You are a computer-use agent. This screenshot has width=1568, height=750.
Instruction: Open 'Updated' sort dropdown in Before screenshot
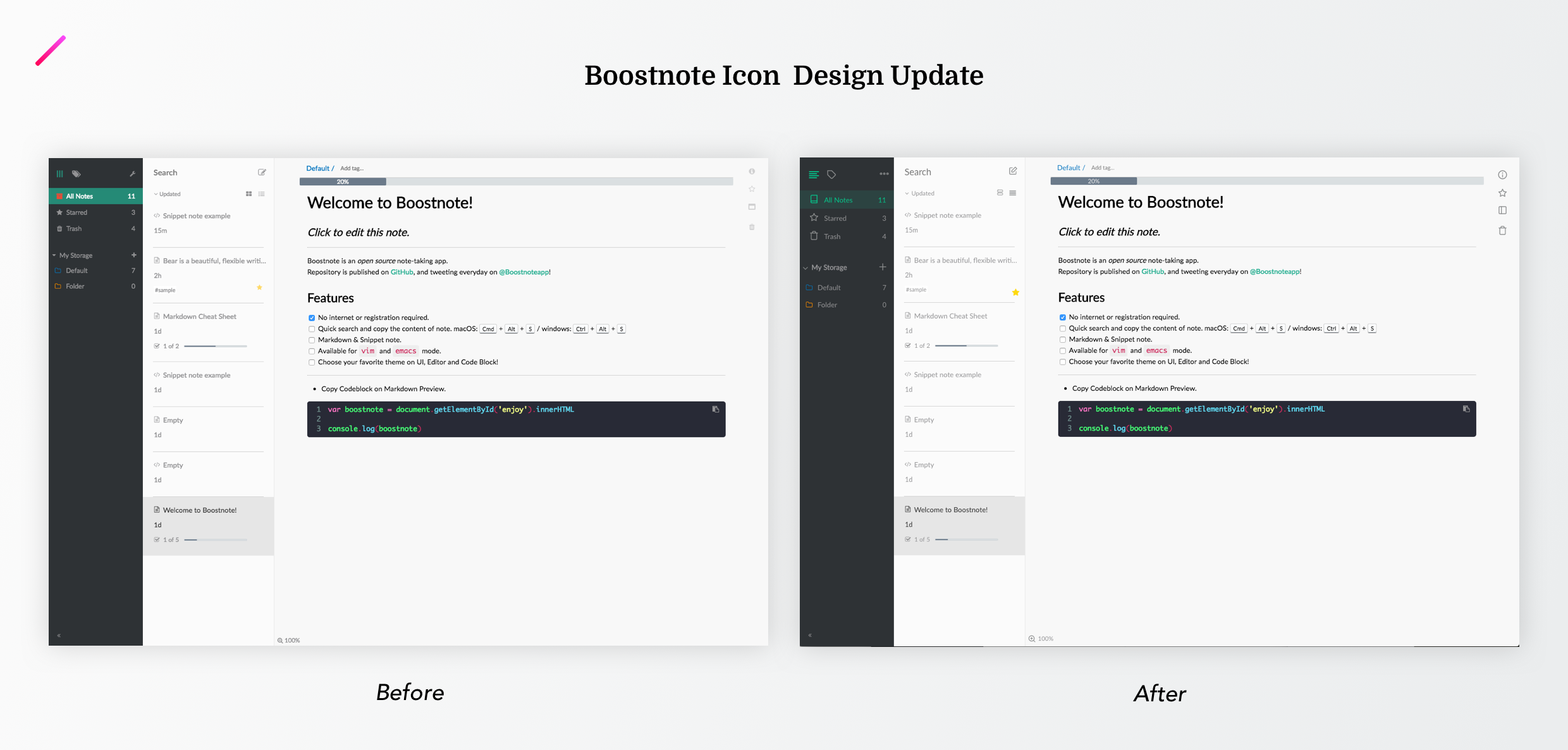(168, 194)
